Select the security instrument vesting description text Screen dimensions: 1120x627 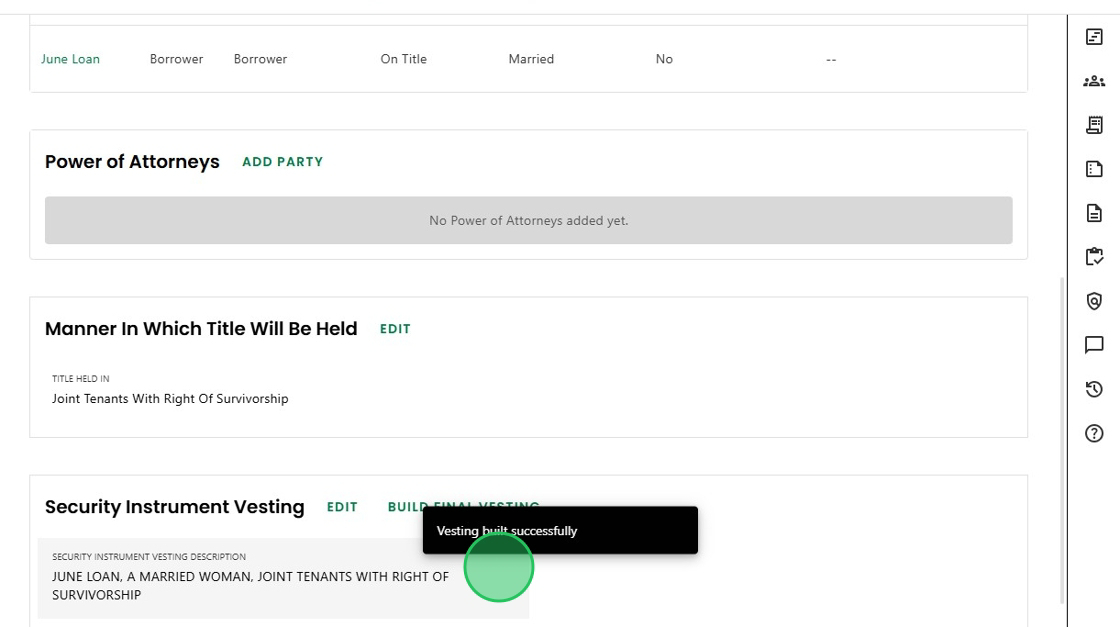pos(250,586)
